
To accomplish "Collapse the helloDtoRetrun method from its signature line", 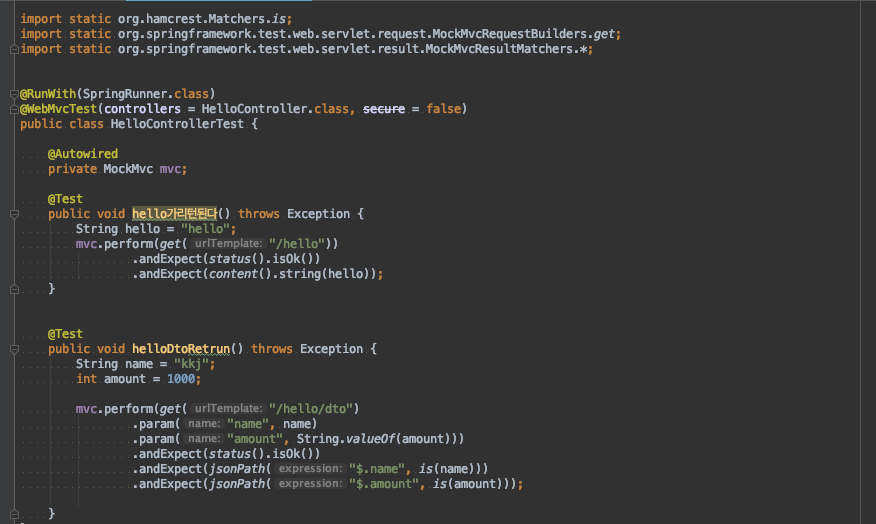I will click(15, 349).
